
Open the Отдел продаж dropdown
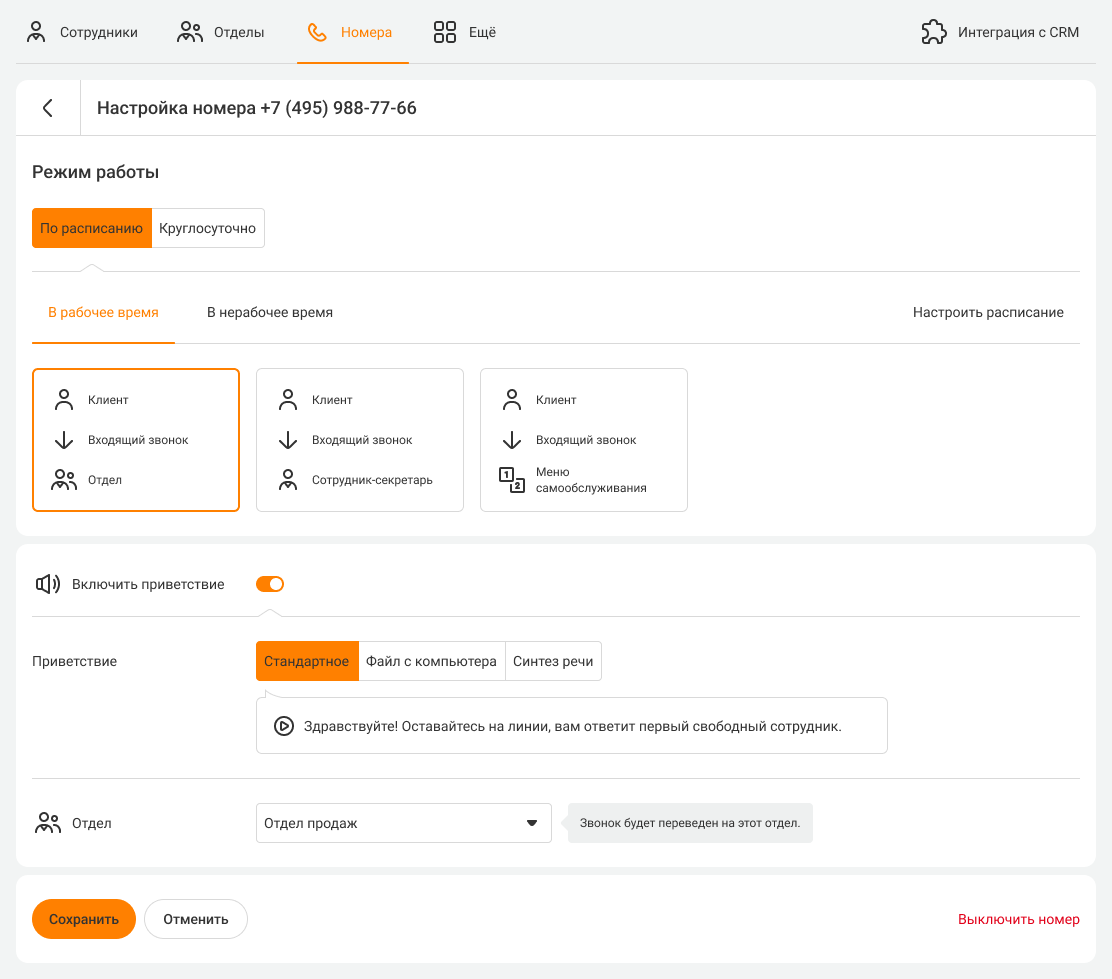click(x=403, y=823)
